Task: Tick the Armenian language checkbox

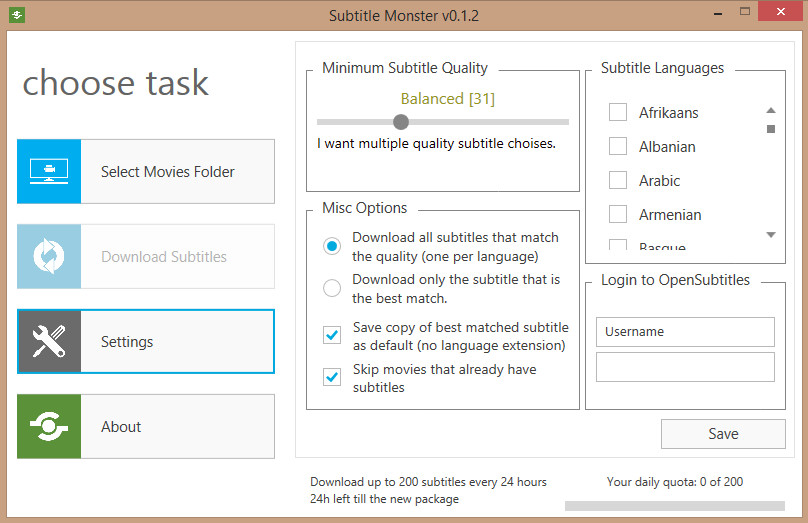Action: click(618, 214)
